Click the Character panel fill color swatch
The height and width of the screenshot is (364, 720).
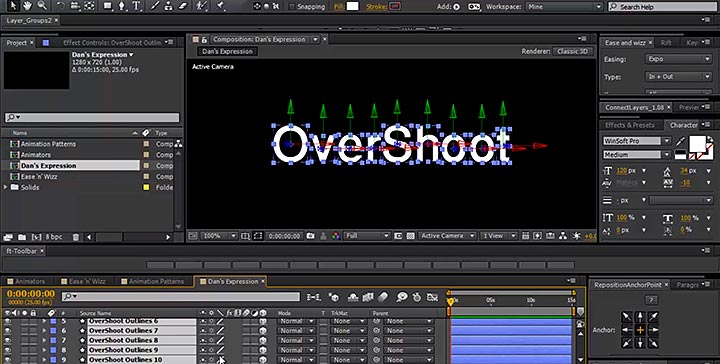(x=697, y=144)
